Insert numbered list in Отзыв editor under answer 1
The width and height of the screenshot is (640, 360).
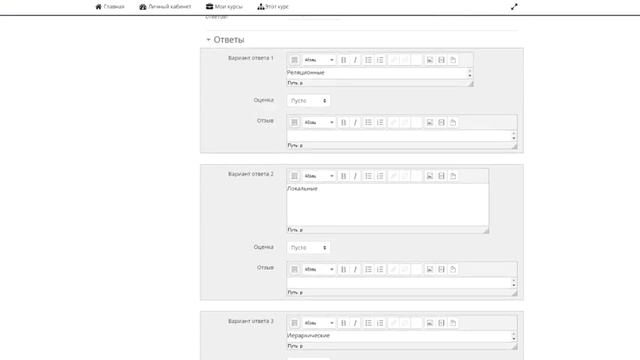click(x=380, y=122)
